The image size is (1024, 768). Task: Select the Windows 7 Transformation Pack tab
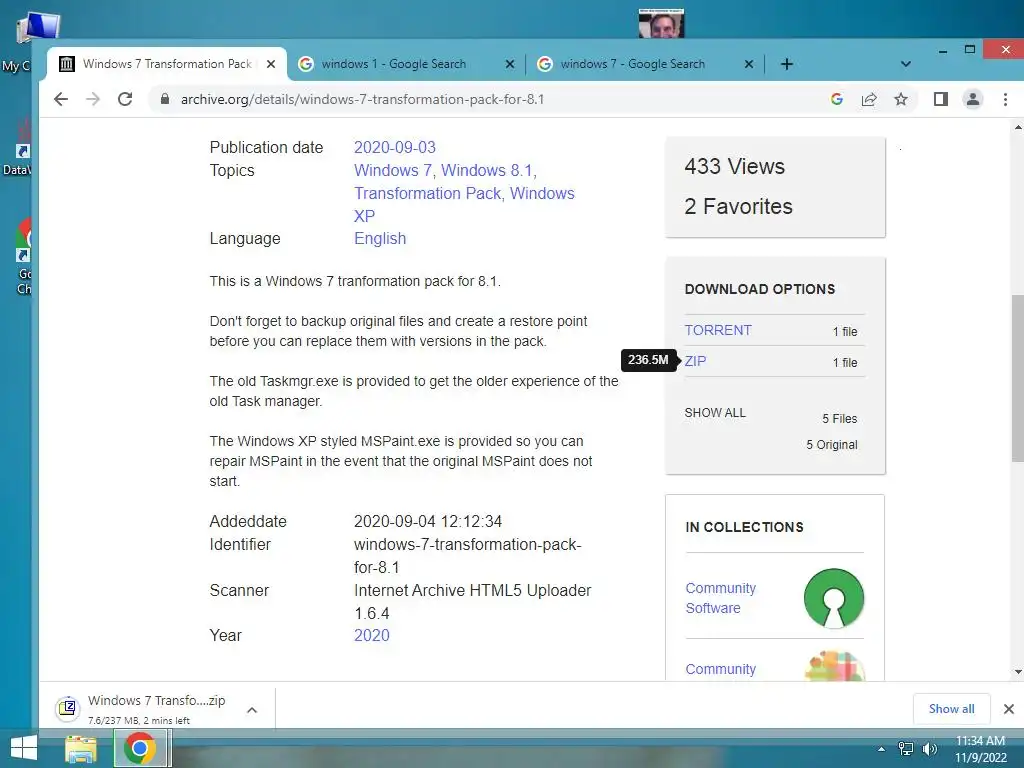click(167, 64)
